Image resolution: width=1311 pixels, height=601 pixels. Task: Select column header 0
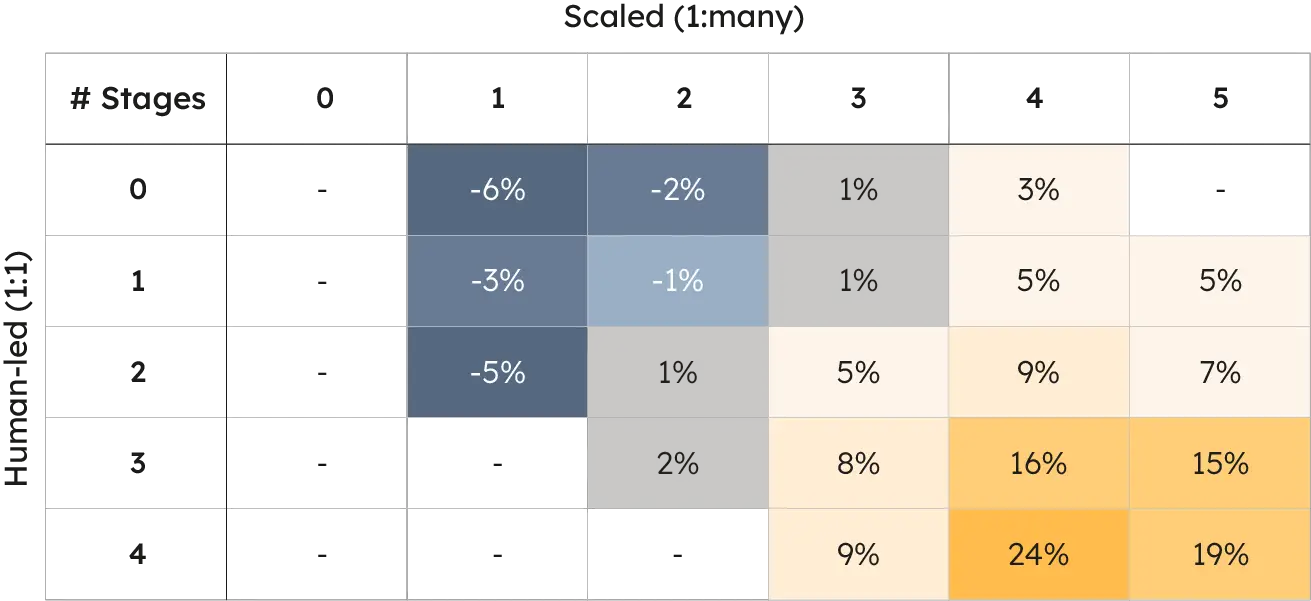pos(317,99)
